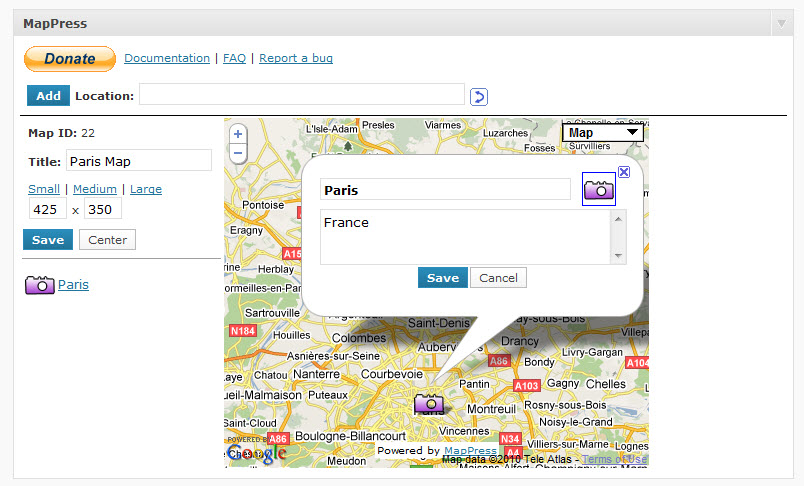This screenshot has width=804, height=486.
Task: Click the camera icon beside the Paris link
Action: (x=39, y=285)
